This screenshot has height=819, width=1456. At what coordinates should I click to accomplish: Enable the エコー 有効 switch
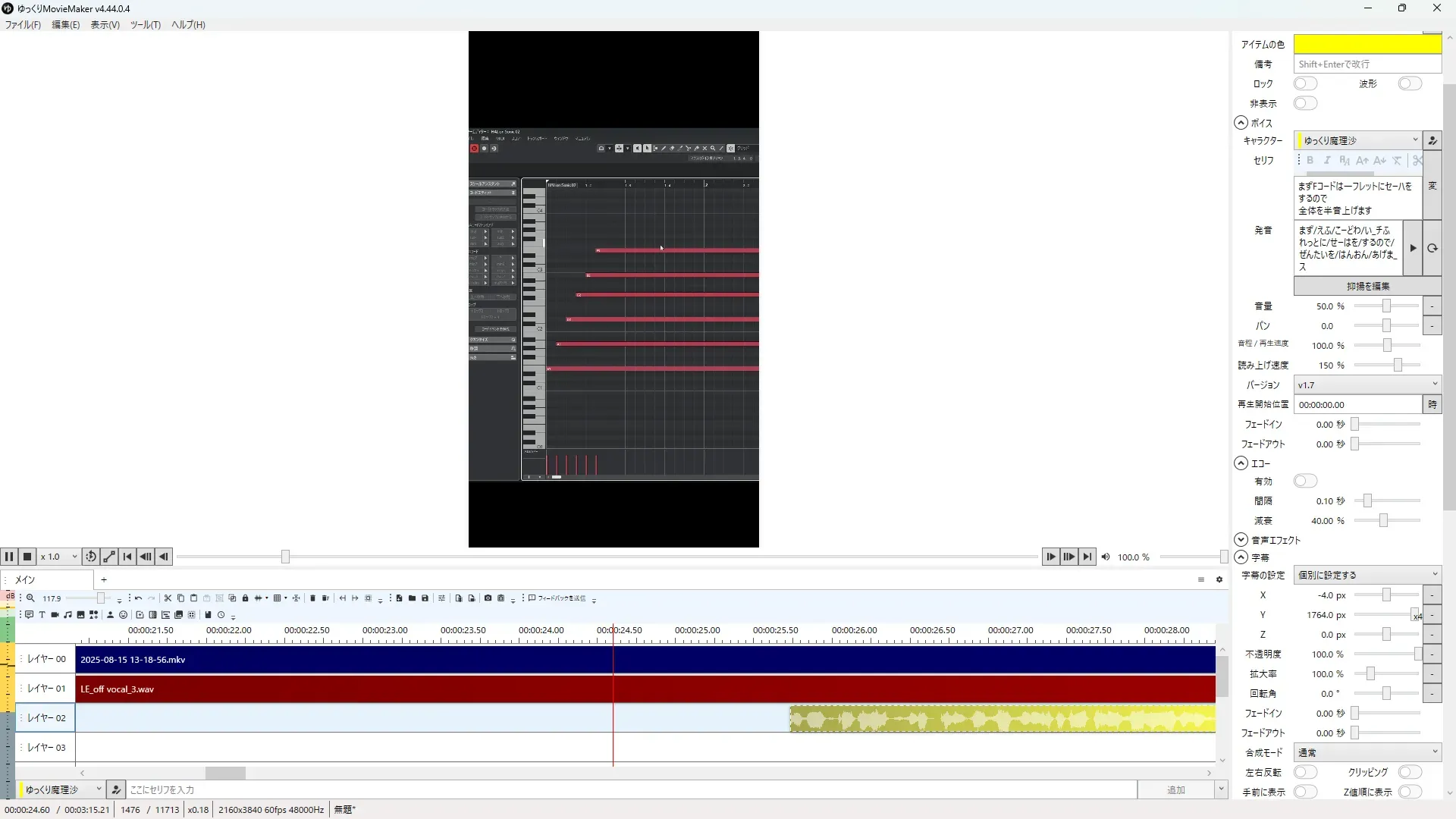1305,481
